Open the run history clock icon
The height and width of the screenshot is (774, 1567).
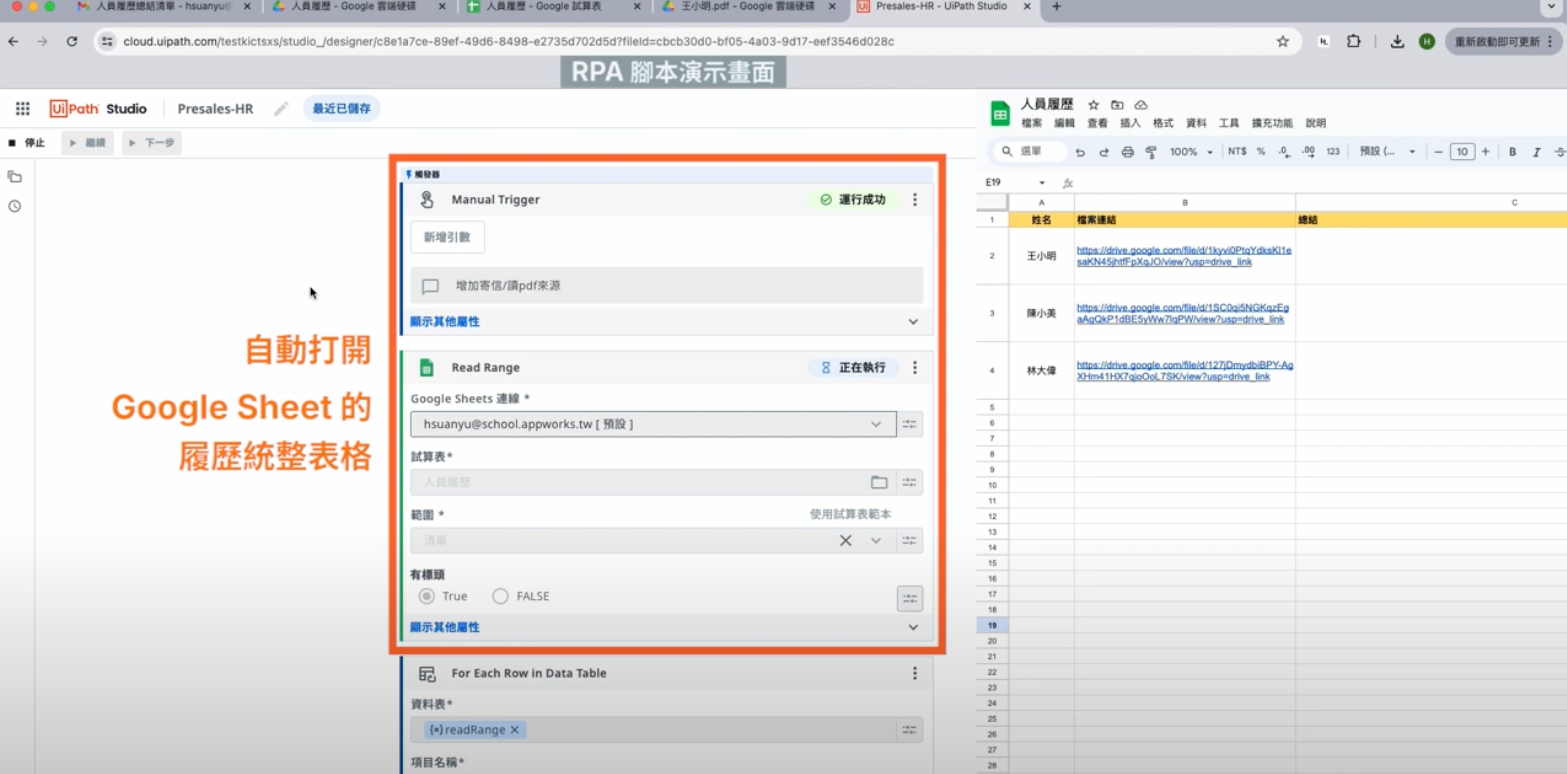15,207
